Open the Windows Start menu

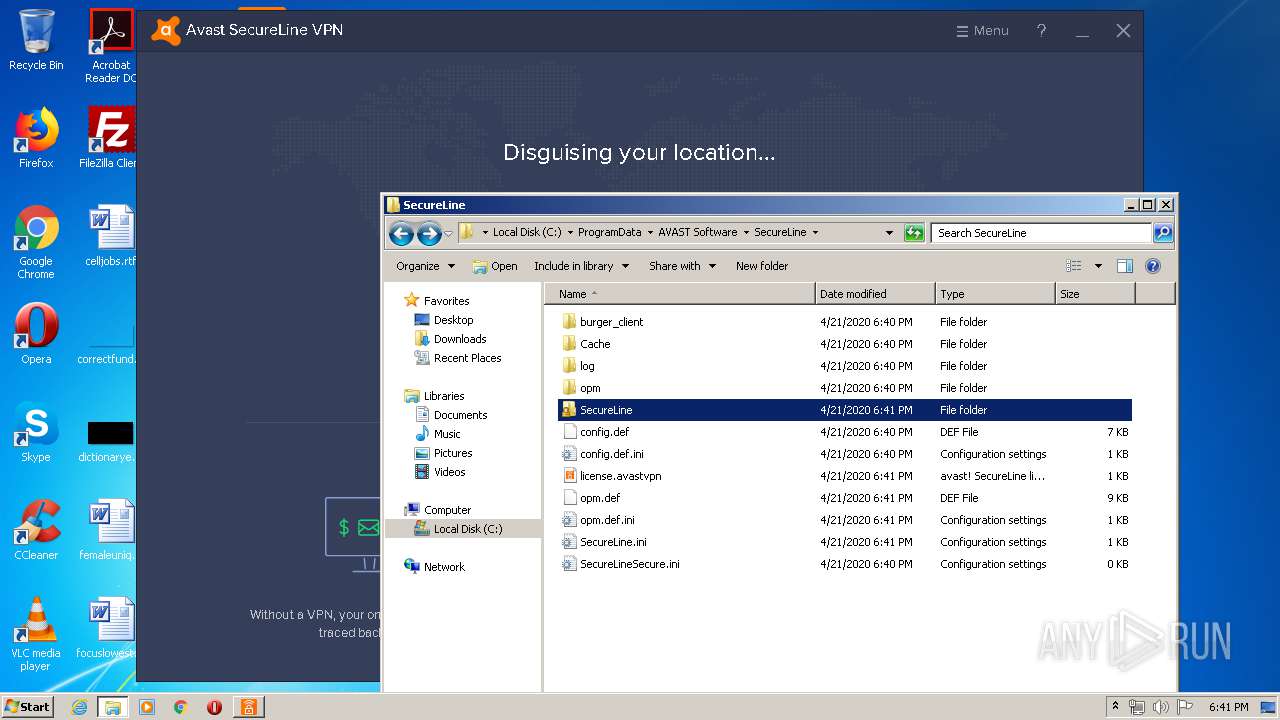(x=28, y=707)
